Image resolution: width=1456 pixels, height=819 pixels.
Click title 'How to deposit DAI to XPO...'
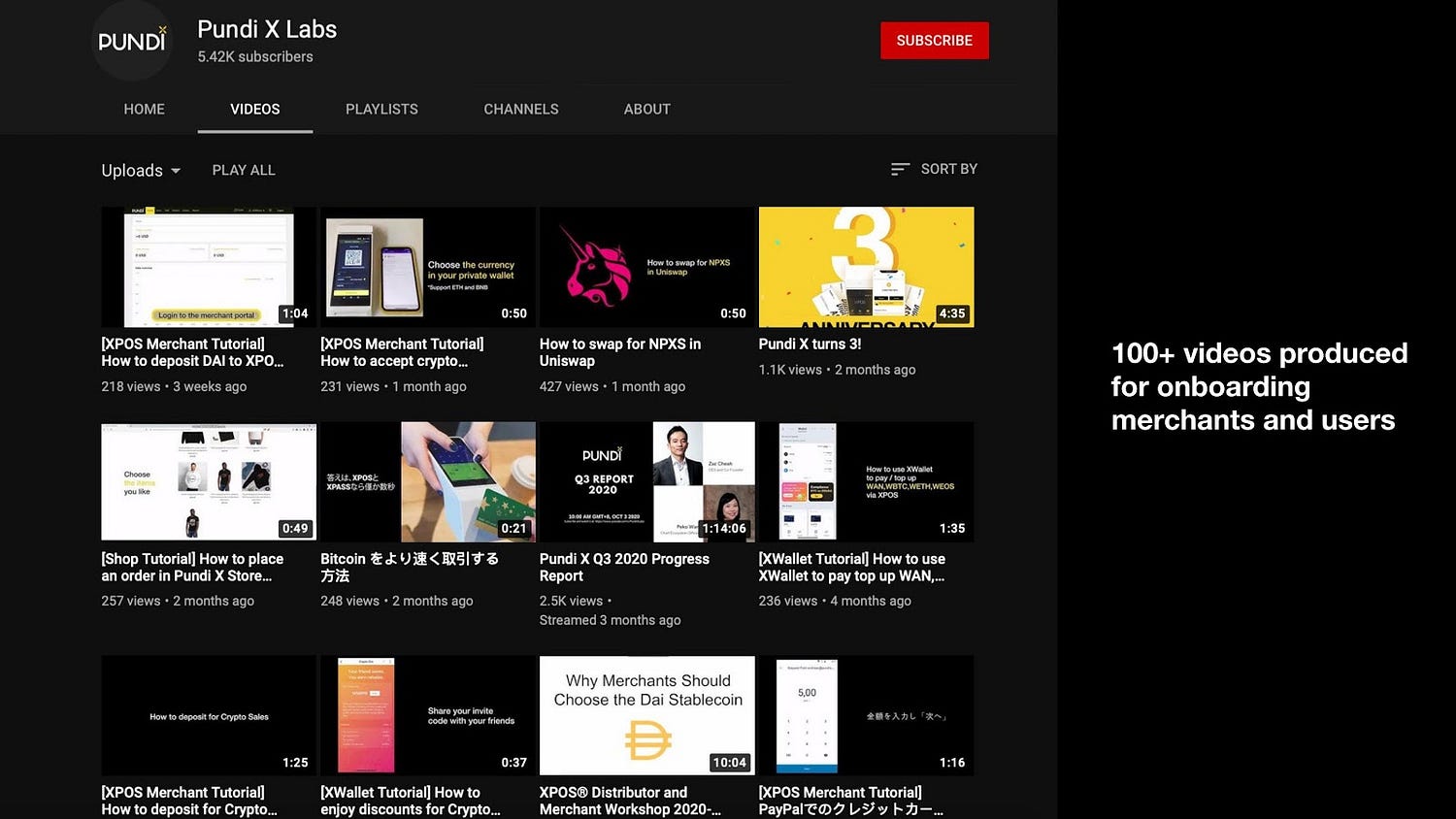tap(192, 352)
